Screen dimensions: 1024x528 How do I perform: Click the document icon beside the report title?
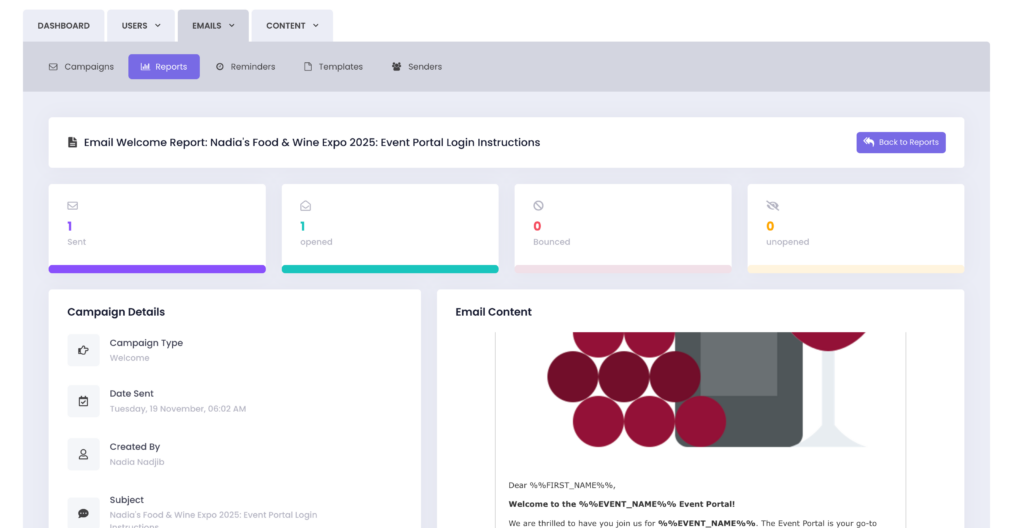tap(72, 143)
